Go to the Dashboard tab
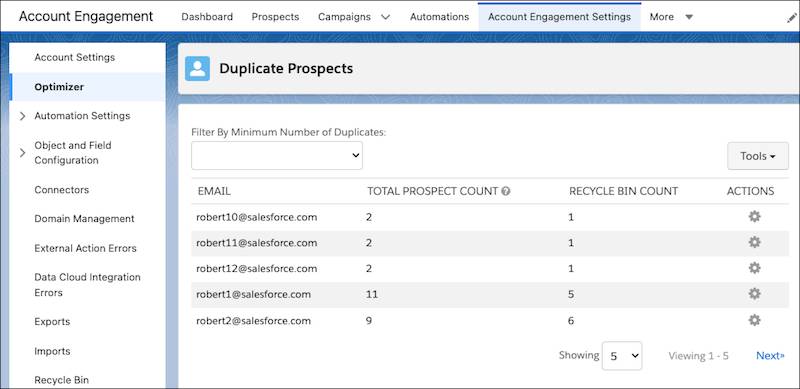 [x=207, y=17]
